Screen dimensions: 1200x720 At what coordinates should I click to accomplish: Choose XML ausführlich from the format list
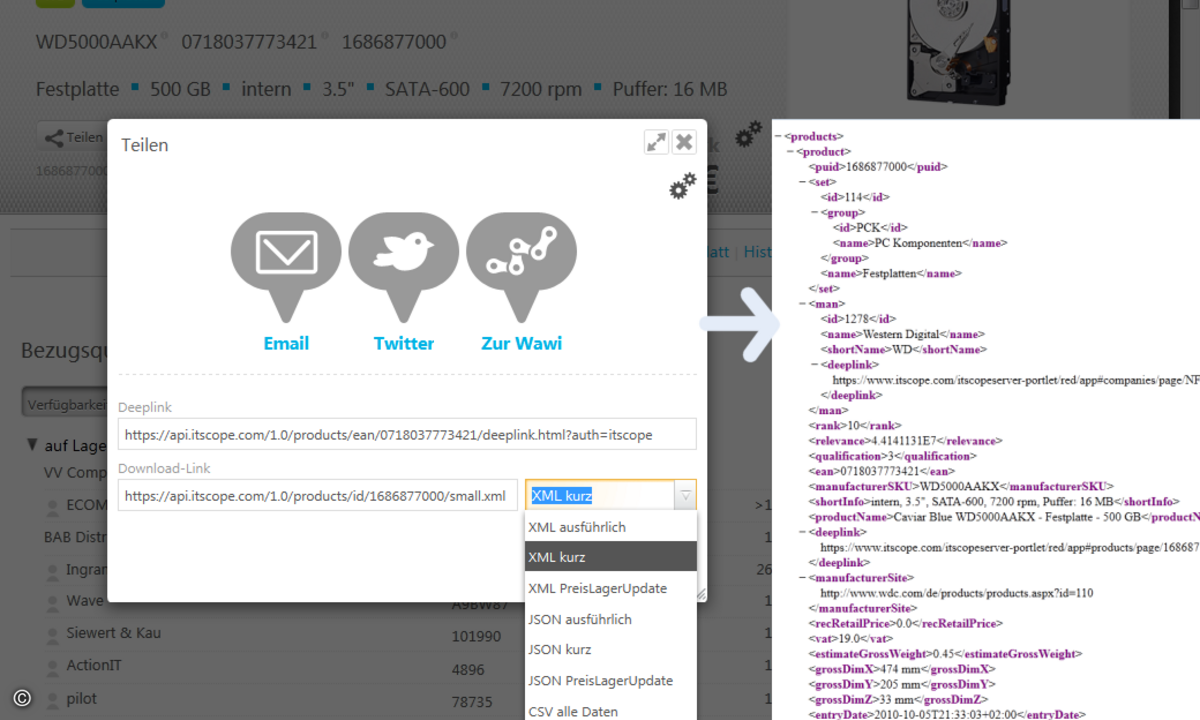pyautogui.click(x=611, y=527)
